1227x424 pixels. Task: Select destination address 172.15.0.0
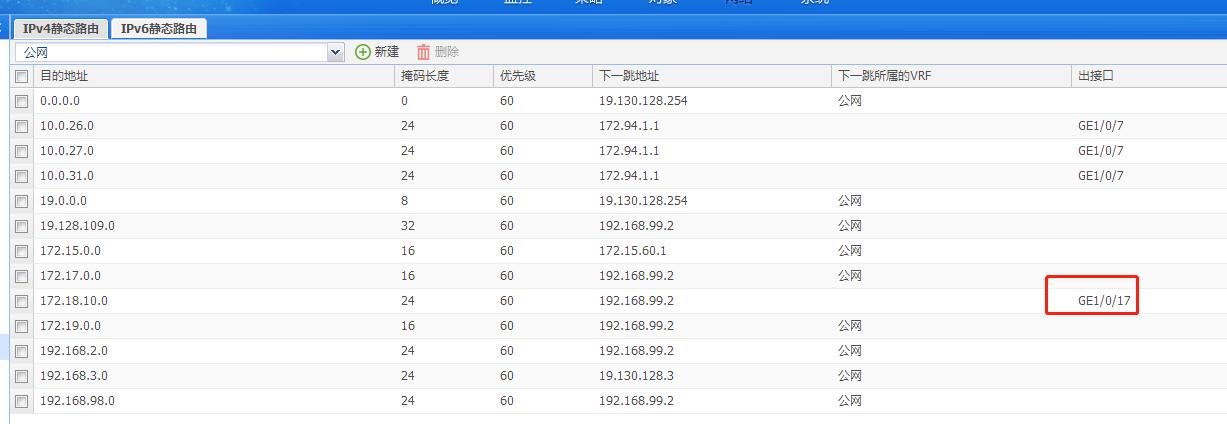(x=70, y=251)
